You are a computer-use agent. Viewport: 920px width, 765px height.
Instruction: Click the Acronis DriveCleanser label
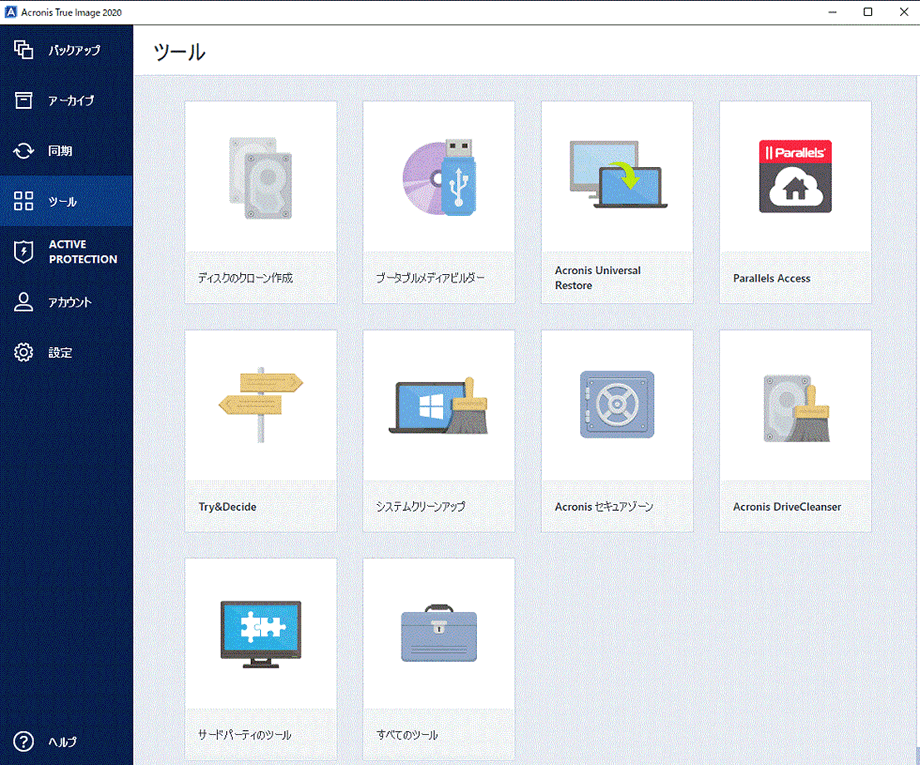(787, 507)
